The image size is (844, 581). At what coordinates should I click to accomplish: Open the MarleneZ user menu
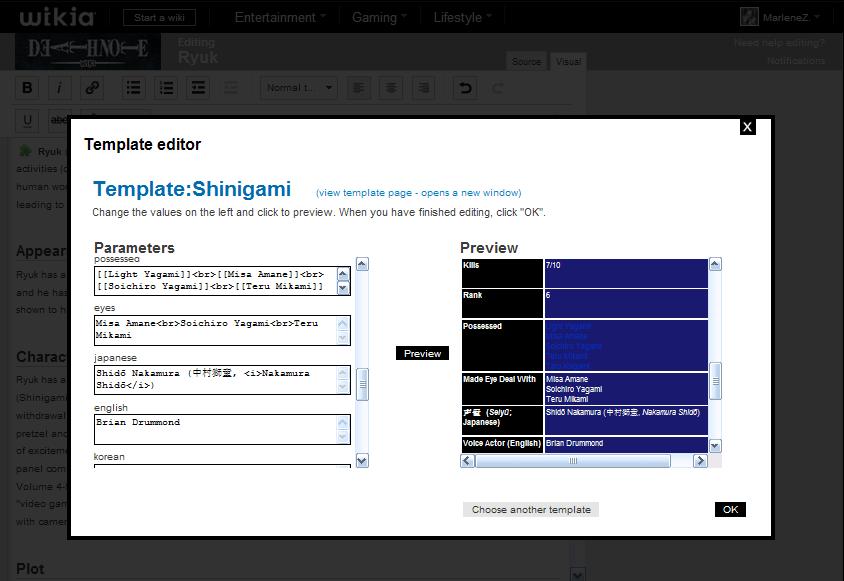(780, 17)
